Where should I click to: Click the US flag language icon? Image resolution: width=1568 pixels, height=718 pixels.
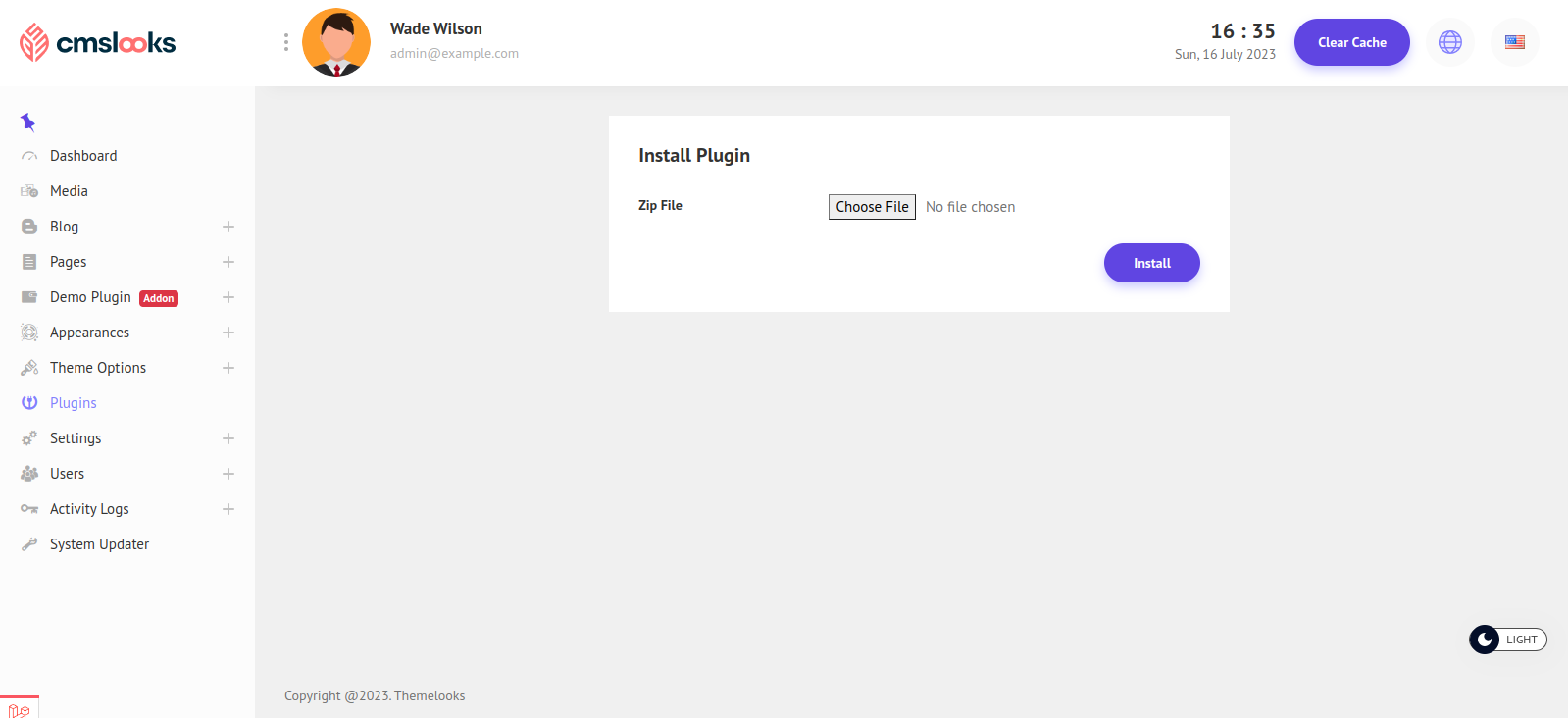1514,42
